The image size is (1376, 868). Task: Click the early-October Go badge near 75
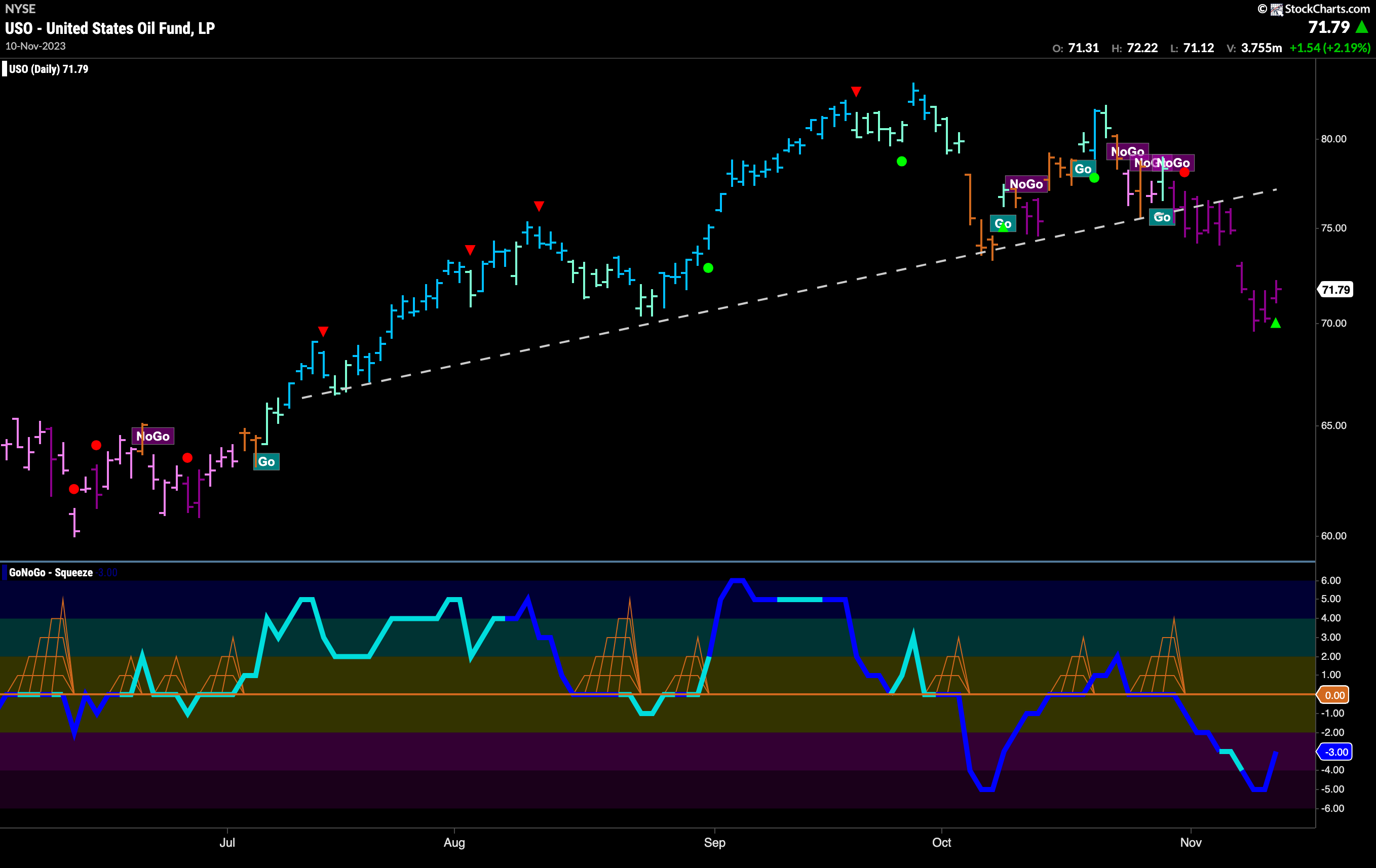tap(1003, 224)
